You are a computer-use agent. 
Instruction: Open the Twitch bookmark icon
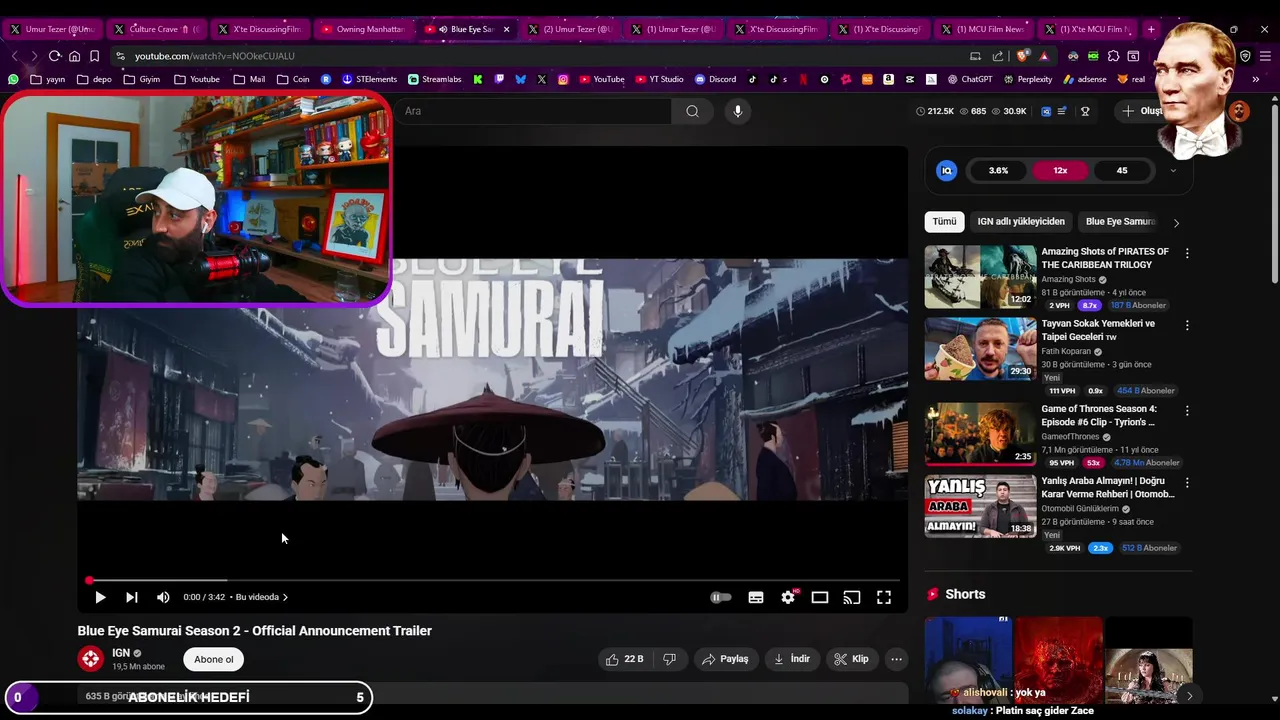(499, 79)
